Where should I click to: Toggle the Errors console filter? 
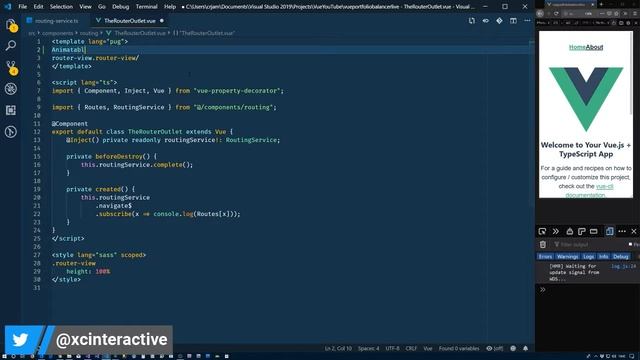(545, 256)
